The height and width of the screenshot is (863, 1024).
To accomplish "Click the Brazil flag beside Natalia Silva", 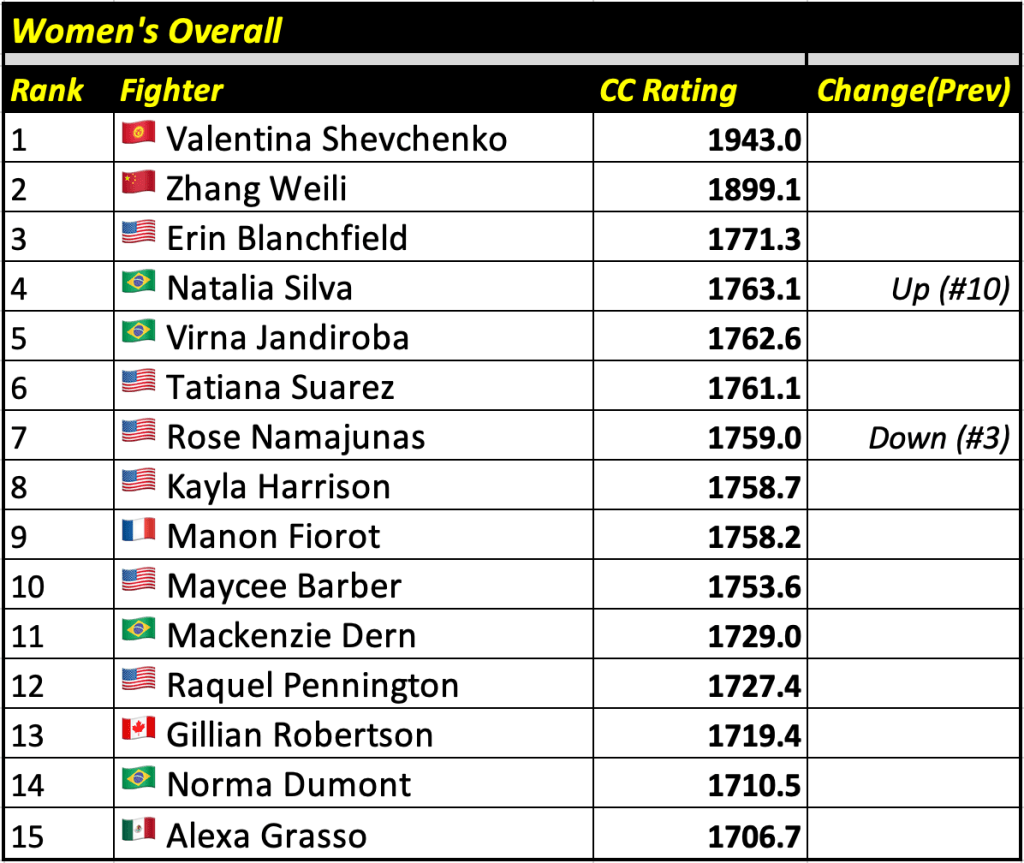I will point(138,284).
